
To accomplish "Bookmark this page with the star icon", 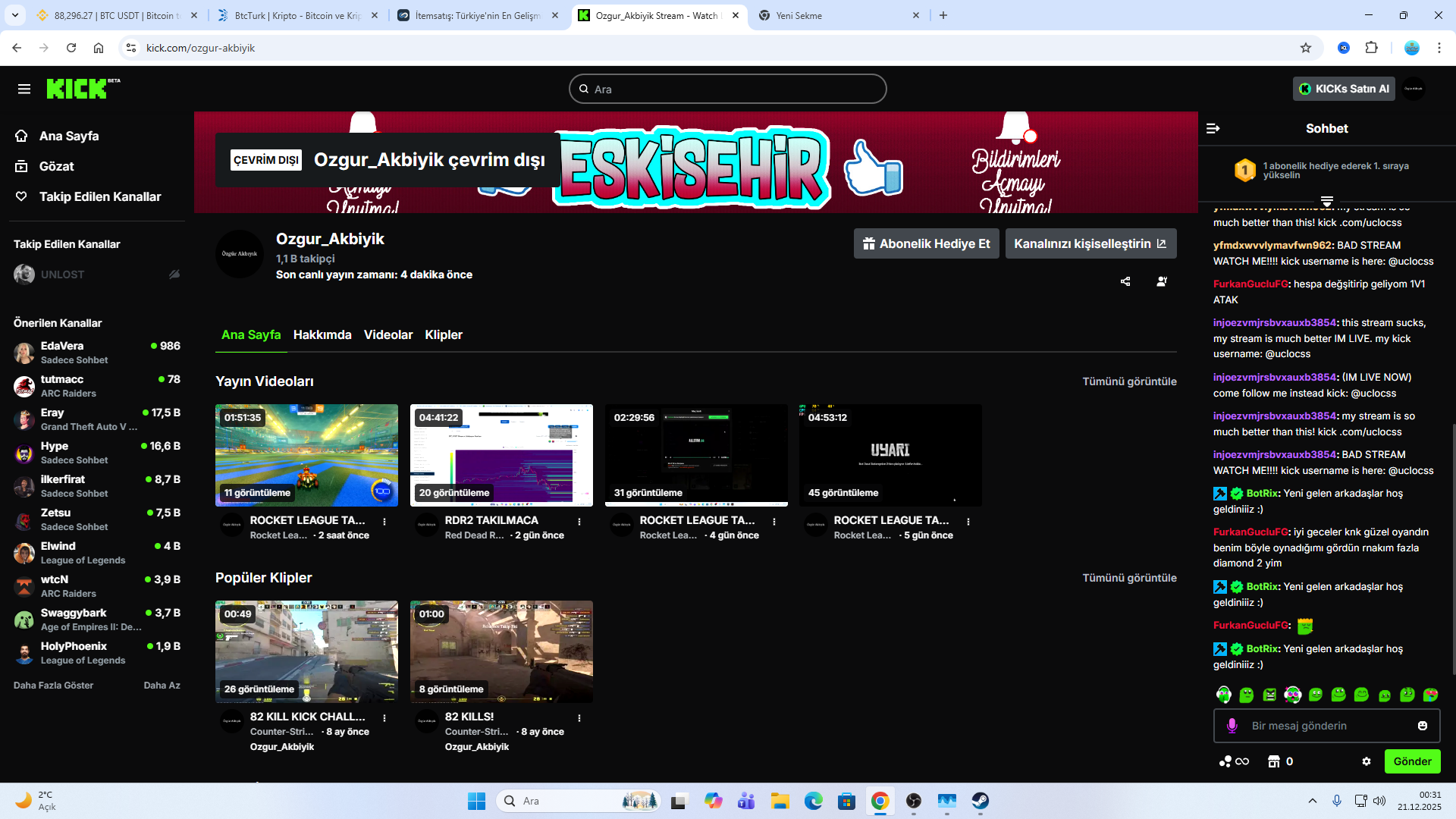I will coord(1306,48).
